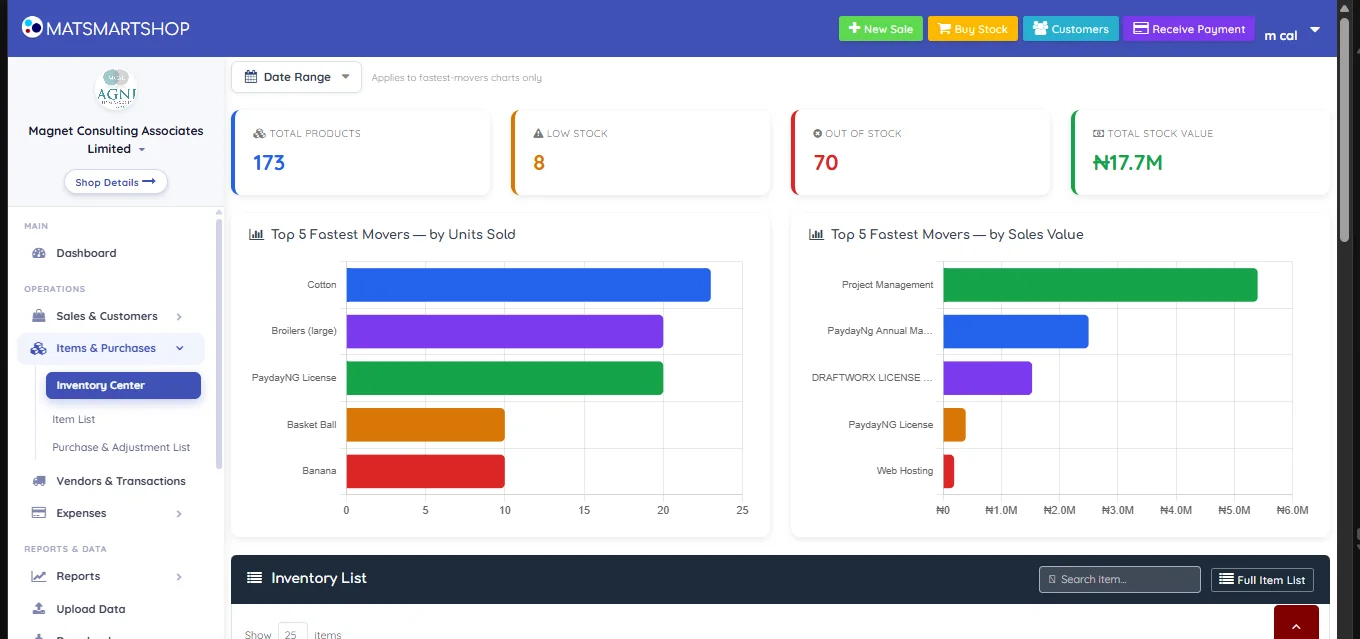This screenshot has width=1360, height=639.
Task: Click the Low Stock value 8
Action: (x=539, y=162)
